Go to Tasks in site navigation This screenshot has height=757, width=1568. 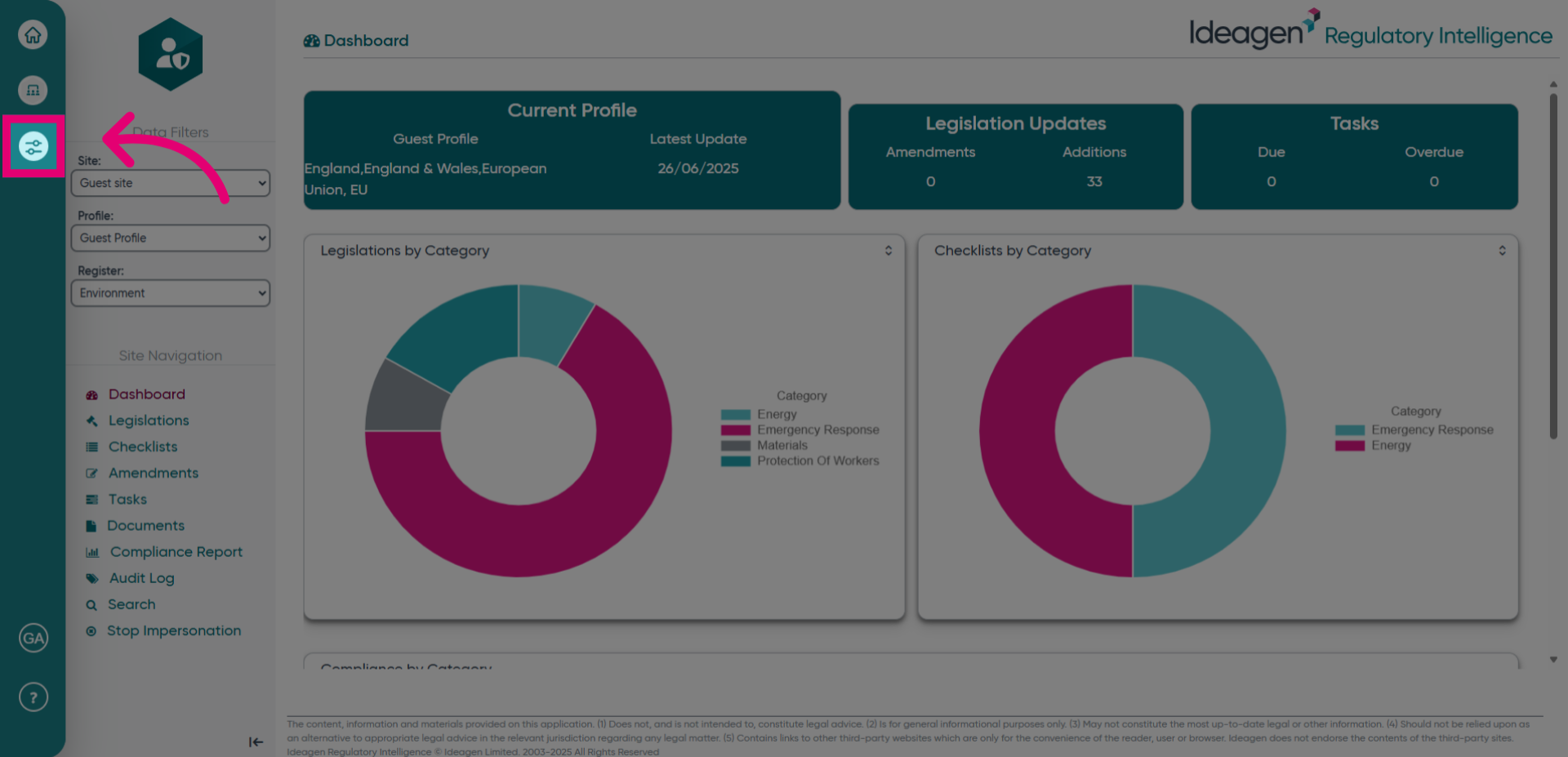pyautogui.click(x=127, y=499)
